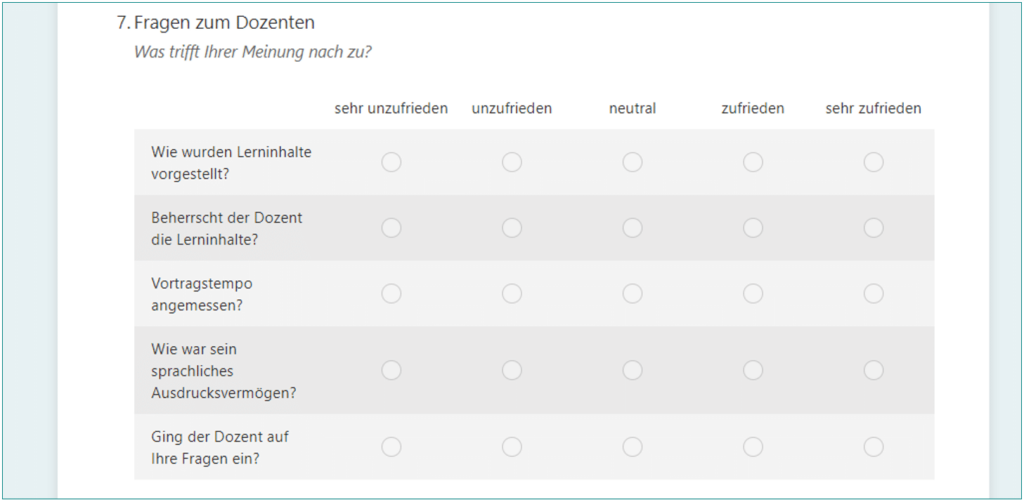Select 'sehr zufrieden' for 'Ging der Dozent auf Ihre Fragen ein?'

874,447
